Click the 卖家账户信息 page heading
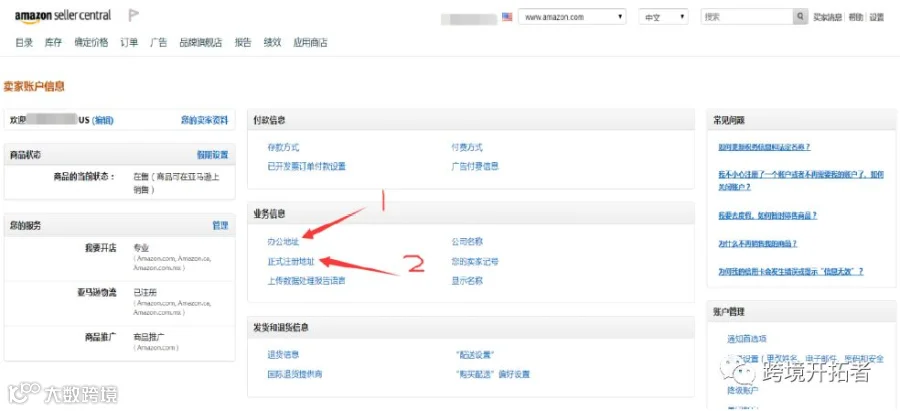 (34, 87)
